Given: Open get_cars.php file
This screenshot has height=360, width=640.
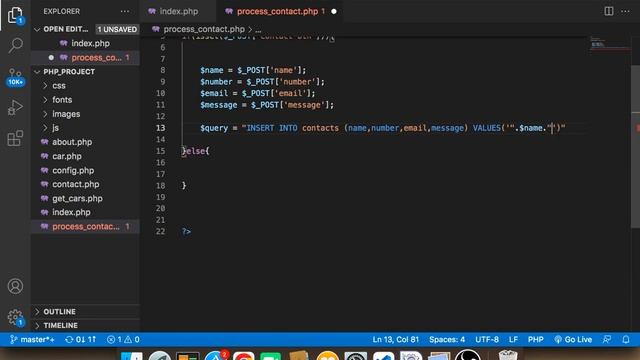Looking at the screenshot, I should point(77,199).
